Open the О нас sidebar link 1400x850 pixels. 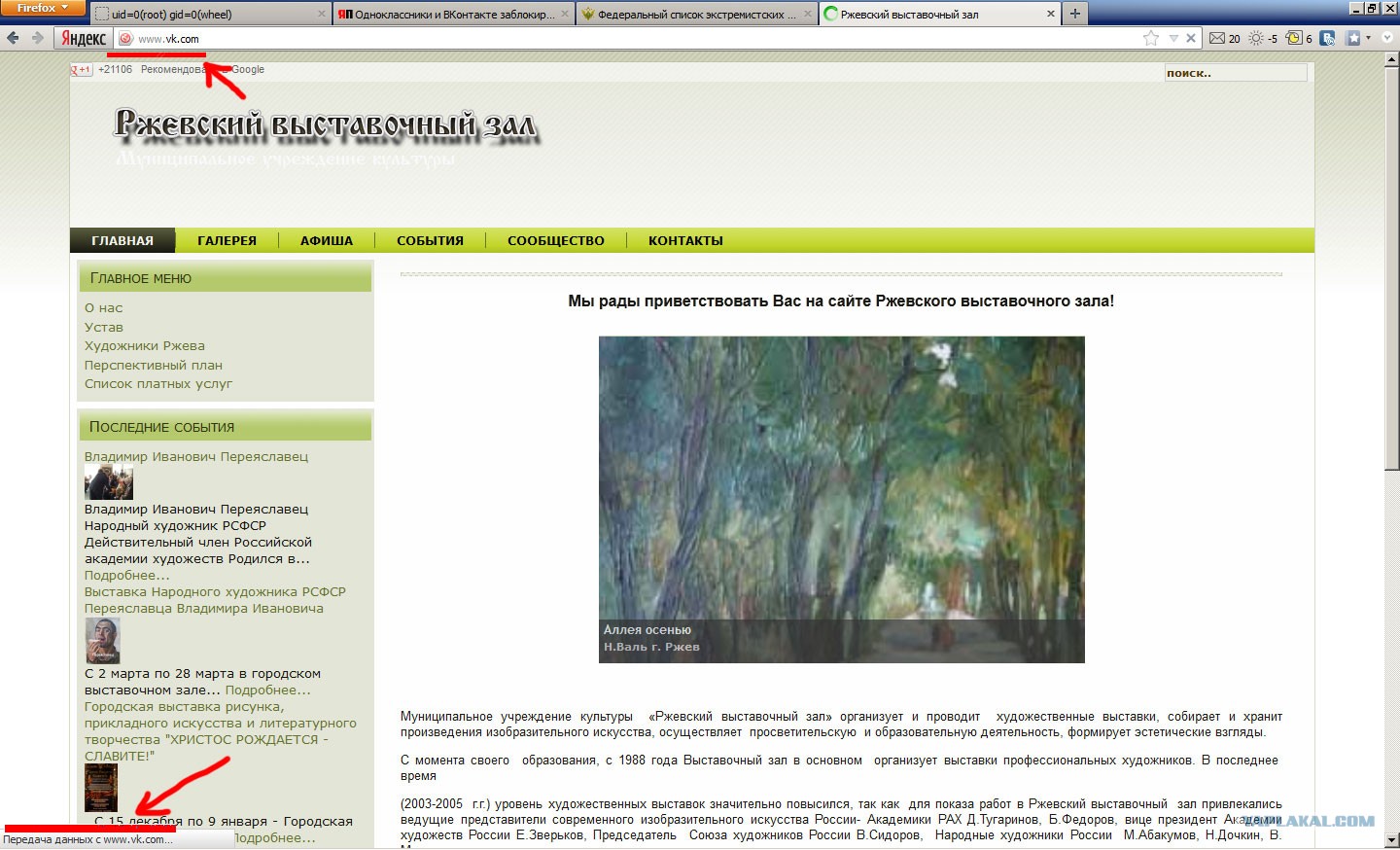click(104, 307)
